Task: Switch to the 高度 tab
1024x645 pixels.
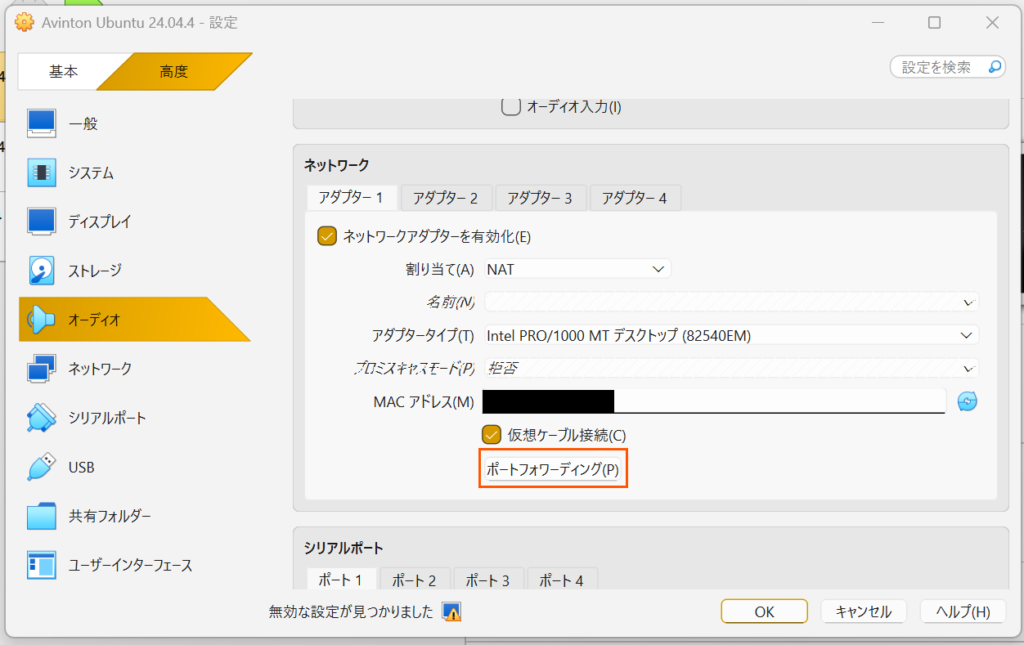Action: [x=174, y=71]
